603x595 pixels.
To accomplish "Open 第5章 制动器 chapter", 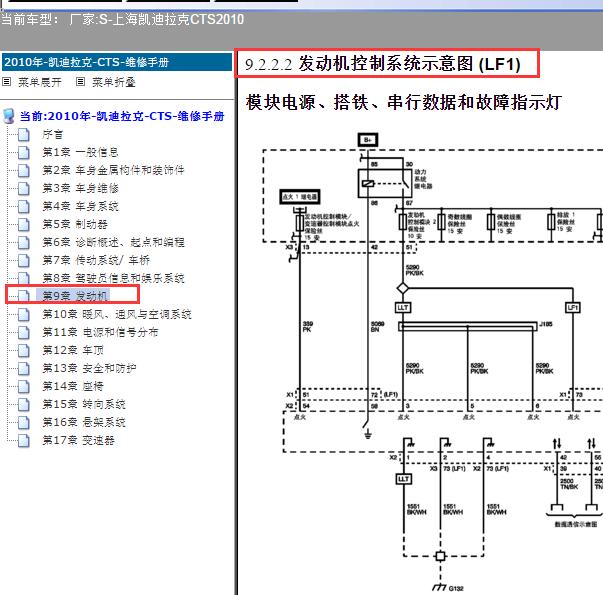I will point(75,224).
